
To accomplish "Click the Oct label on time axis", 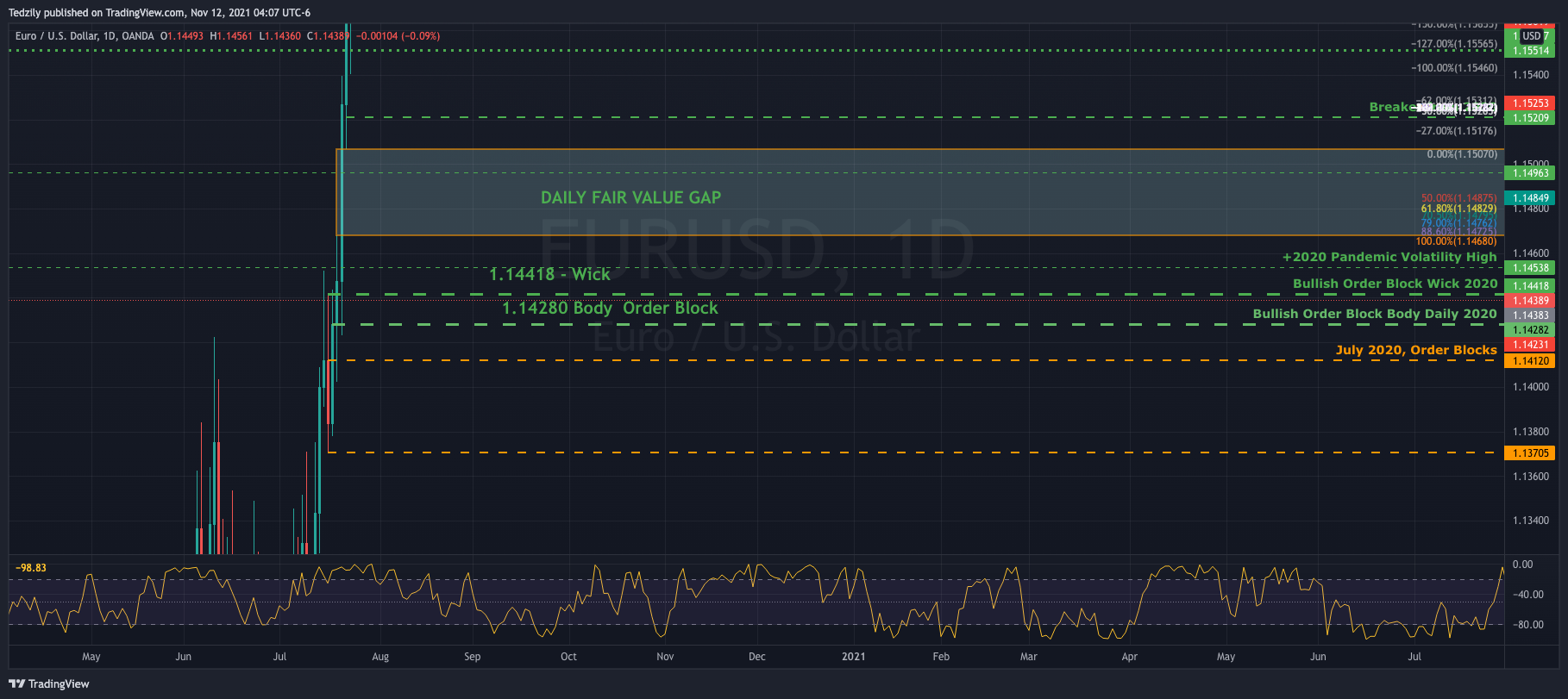I will (568, 657).
